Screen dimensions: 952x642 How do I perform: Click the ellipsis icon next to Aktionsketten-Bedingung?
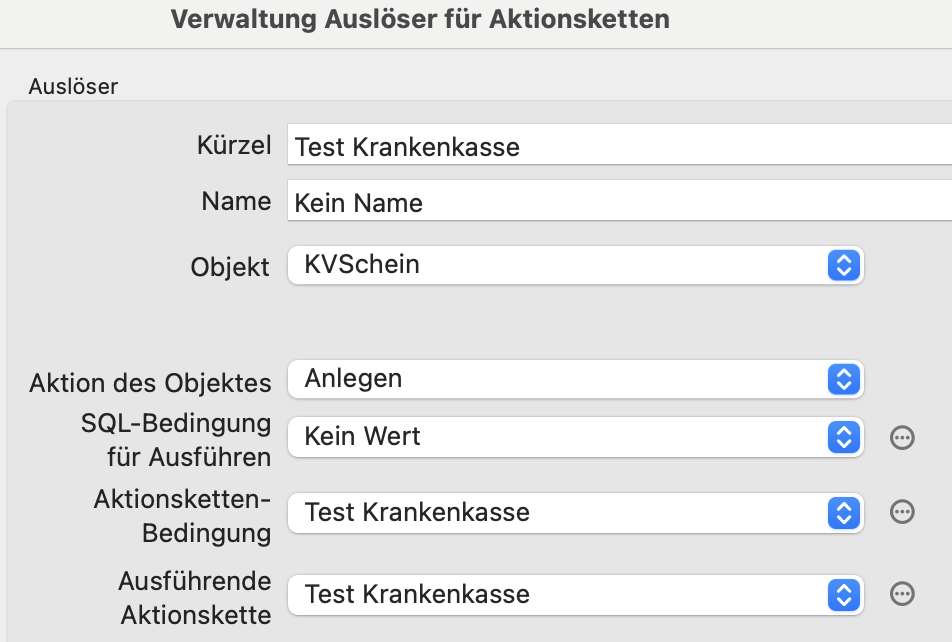[x=902, y=512]
